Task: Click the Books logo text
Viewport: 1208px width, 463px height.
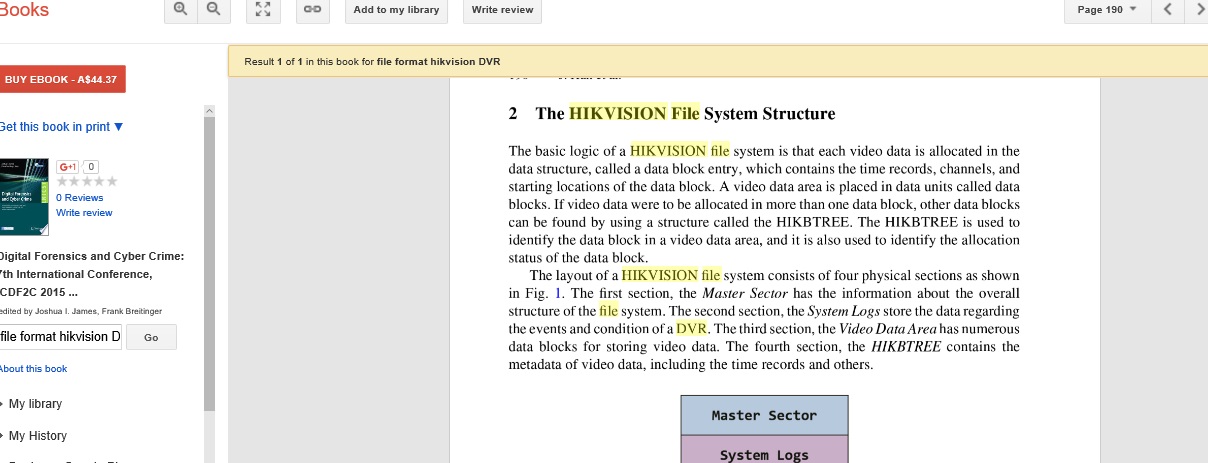Action: 24,9
